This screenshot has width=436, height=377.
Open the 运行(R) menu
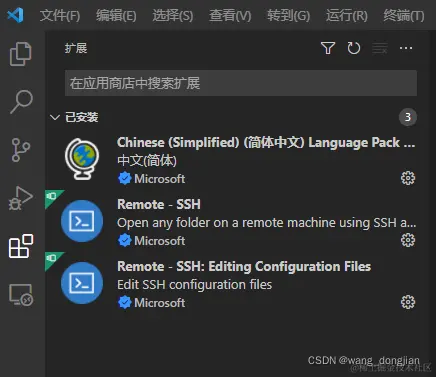pyautogui.click(x=347, y=15)
